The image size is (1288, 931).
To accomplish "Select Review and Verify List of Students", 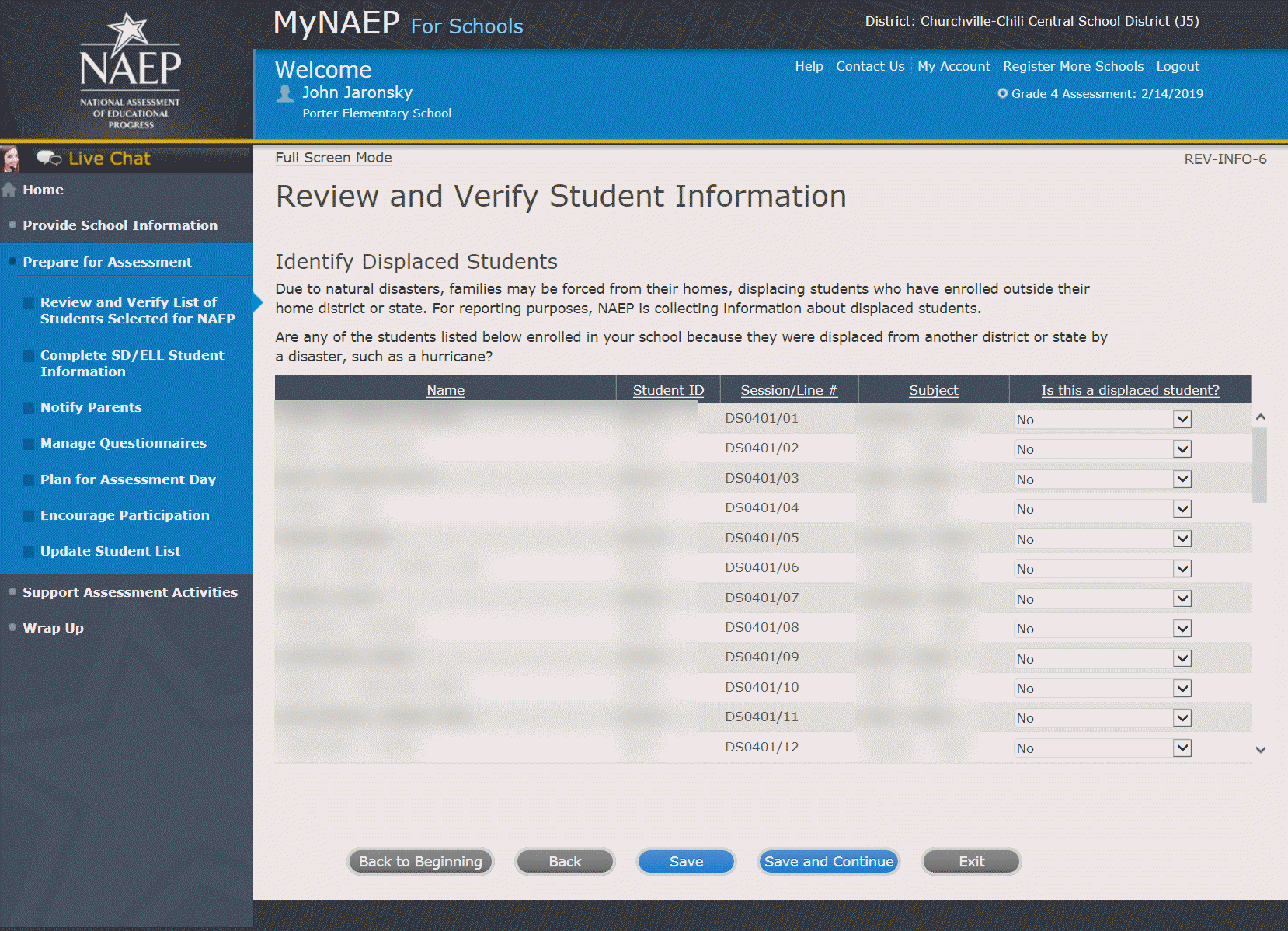I will coord(138,310).
